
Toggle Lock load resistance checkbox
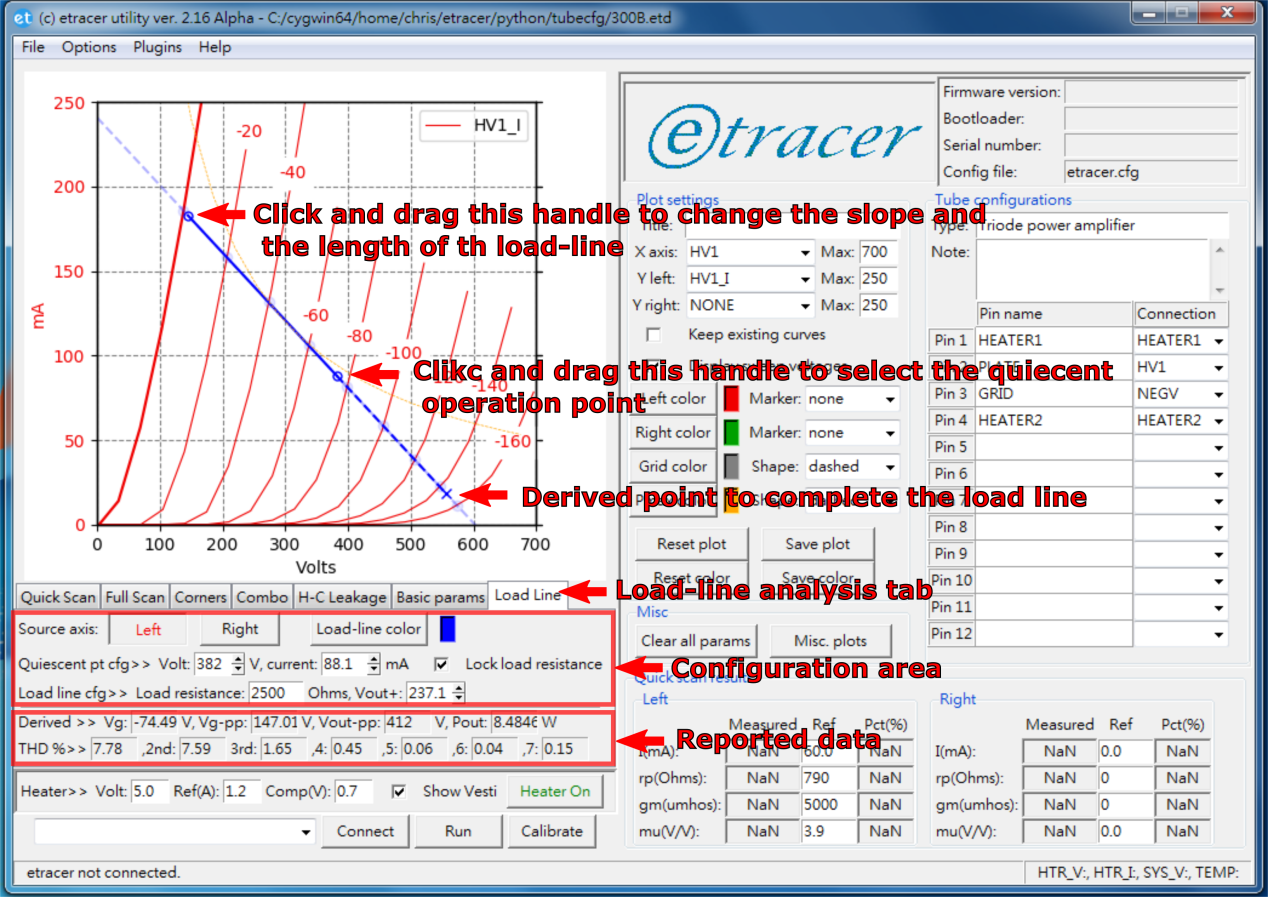tap(441, 664)
